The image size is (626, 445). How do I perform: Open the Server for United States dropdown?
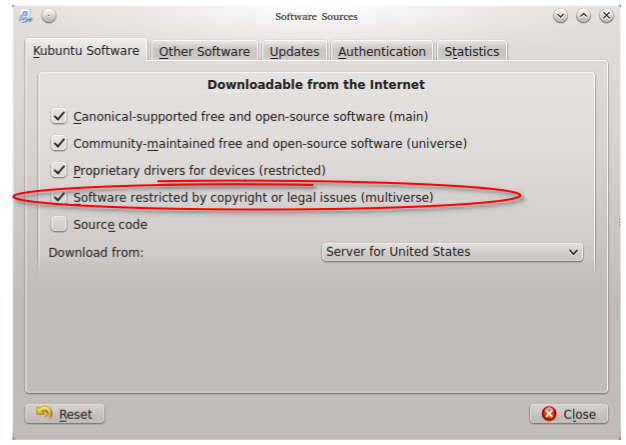click(x=452, y=252)
